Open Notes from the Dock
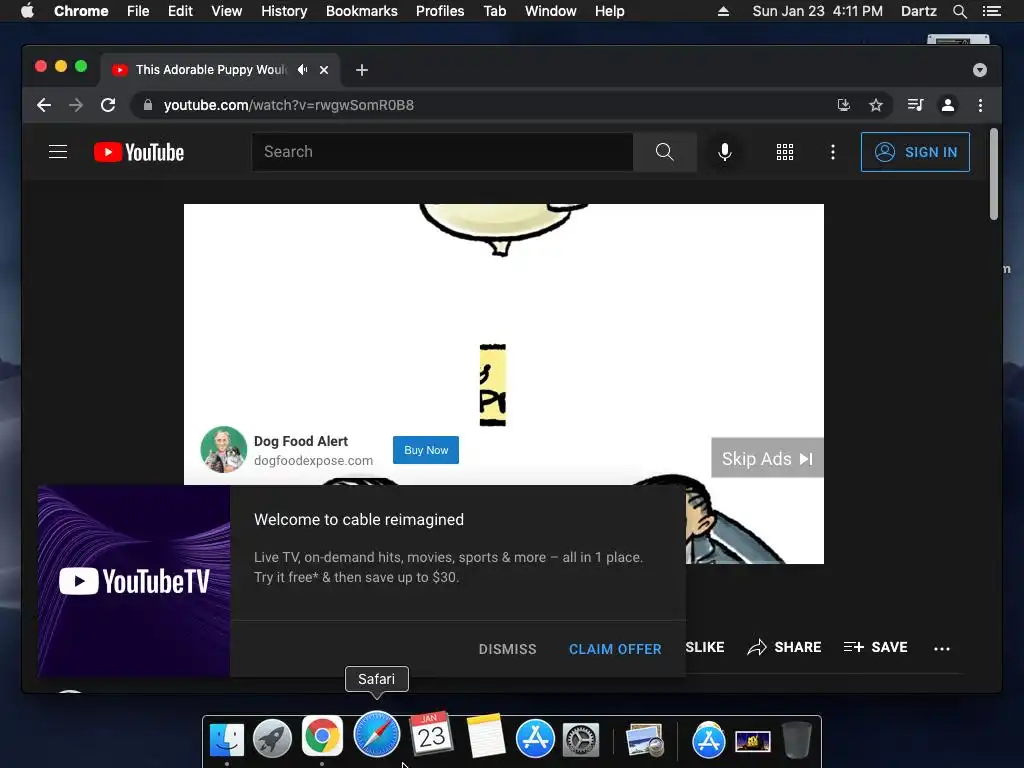Screen dimensions: 1024x768 click(x=485, y=736)
